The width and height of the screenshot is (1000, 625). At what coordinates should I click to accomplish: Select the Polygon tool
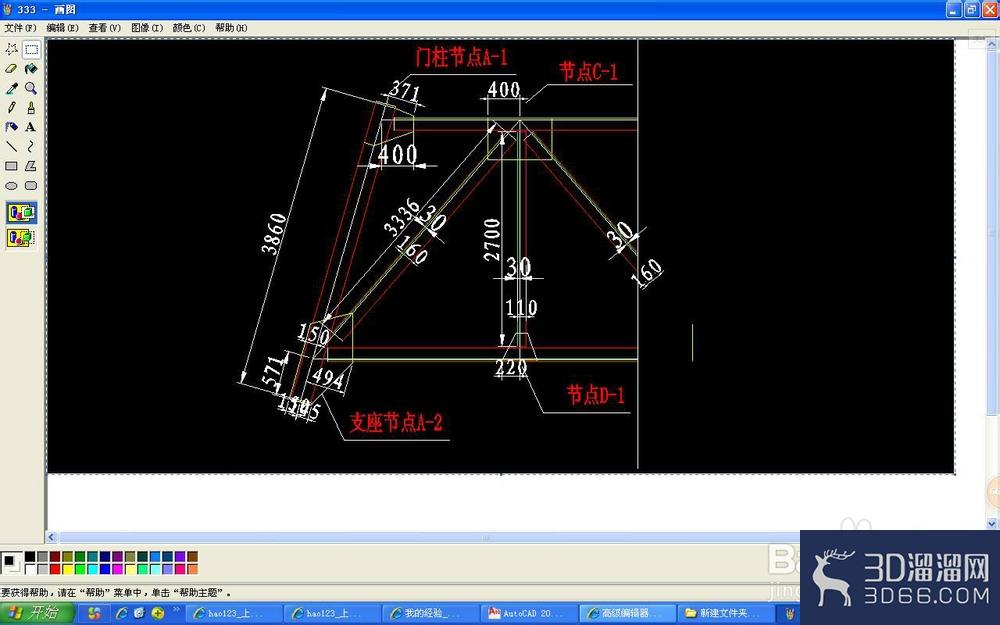tap(31, 166)
